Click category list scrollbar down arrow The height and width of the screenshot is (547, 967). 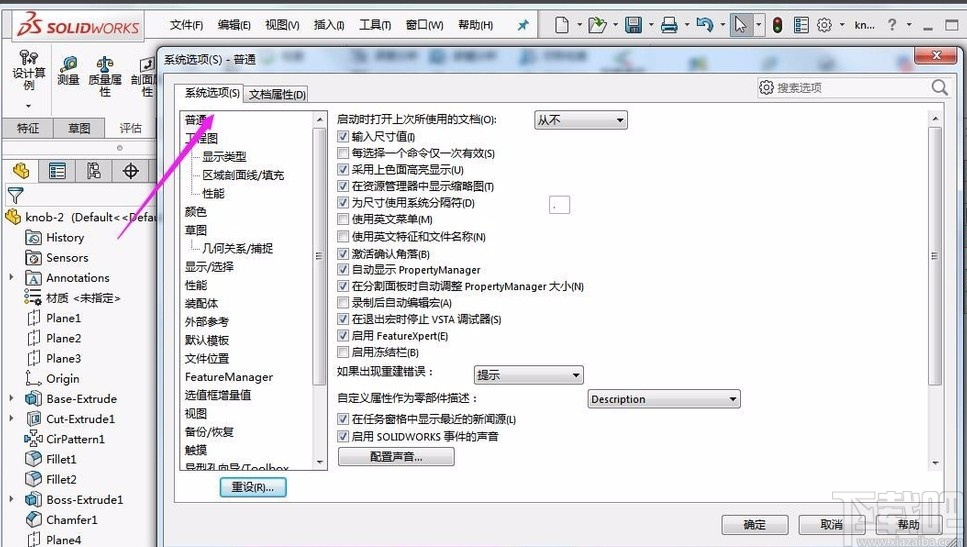coord(319,462)
